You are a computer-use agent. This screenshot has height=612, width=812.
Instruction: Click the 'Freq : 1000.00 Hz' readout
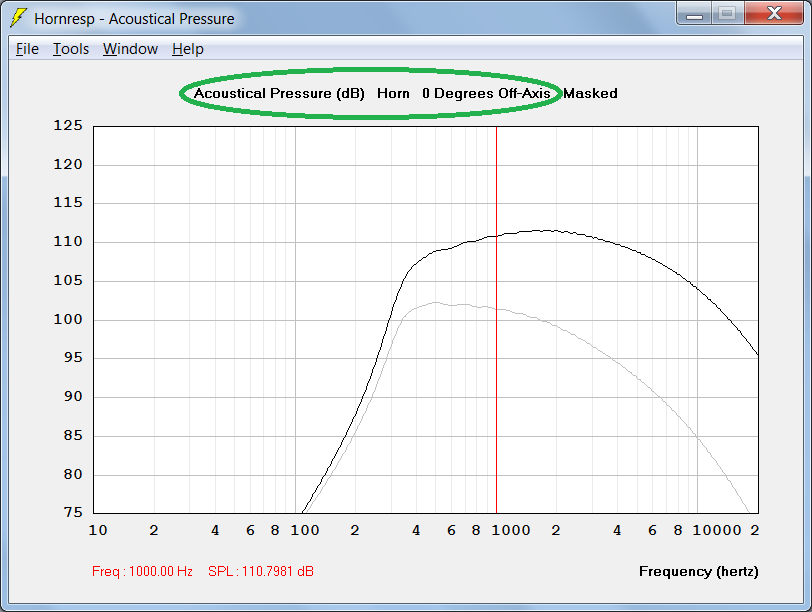[142, 571]
